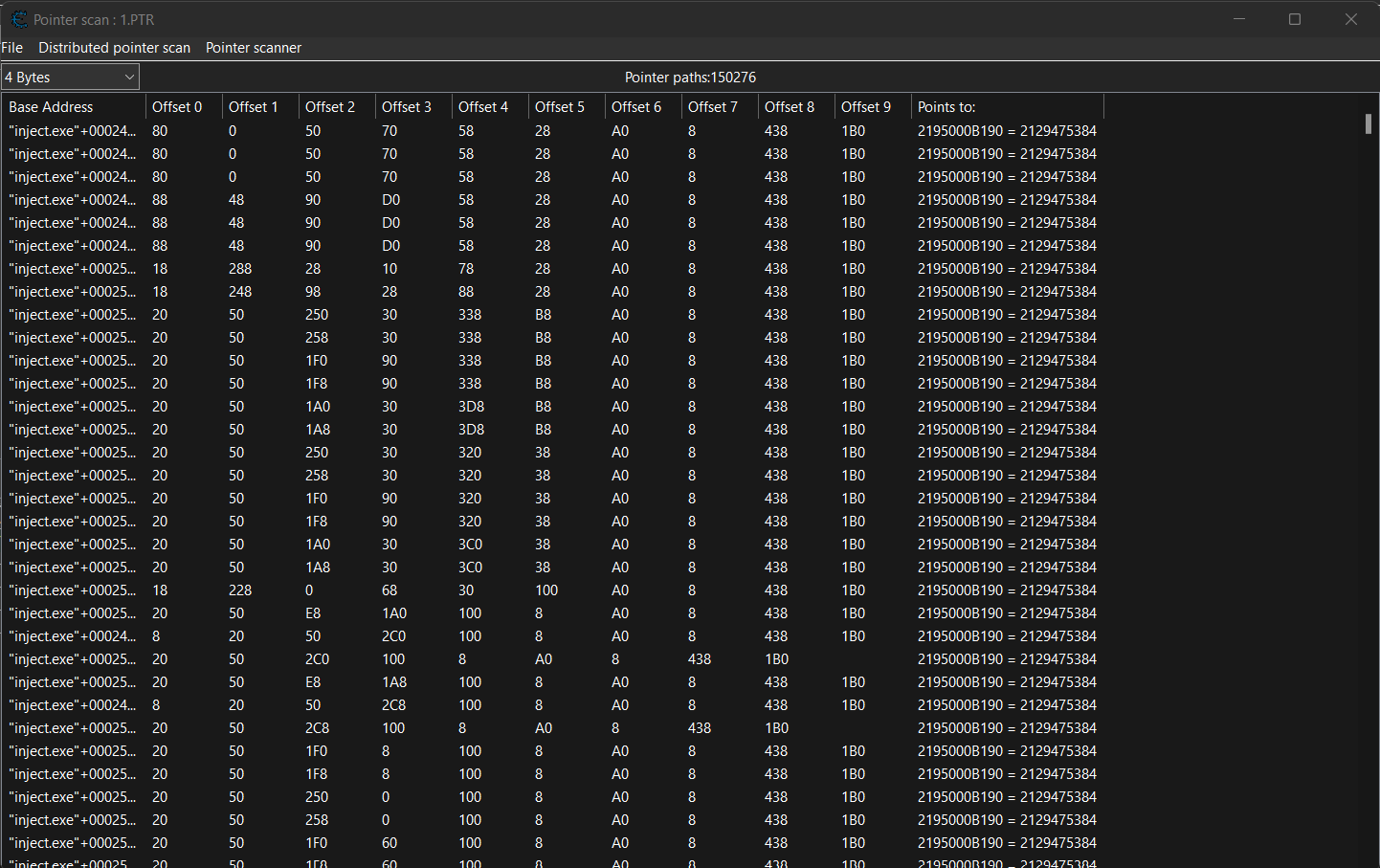
Task: Click Offset 2 value 98 cell
Action: click(x=313, y=292)
